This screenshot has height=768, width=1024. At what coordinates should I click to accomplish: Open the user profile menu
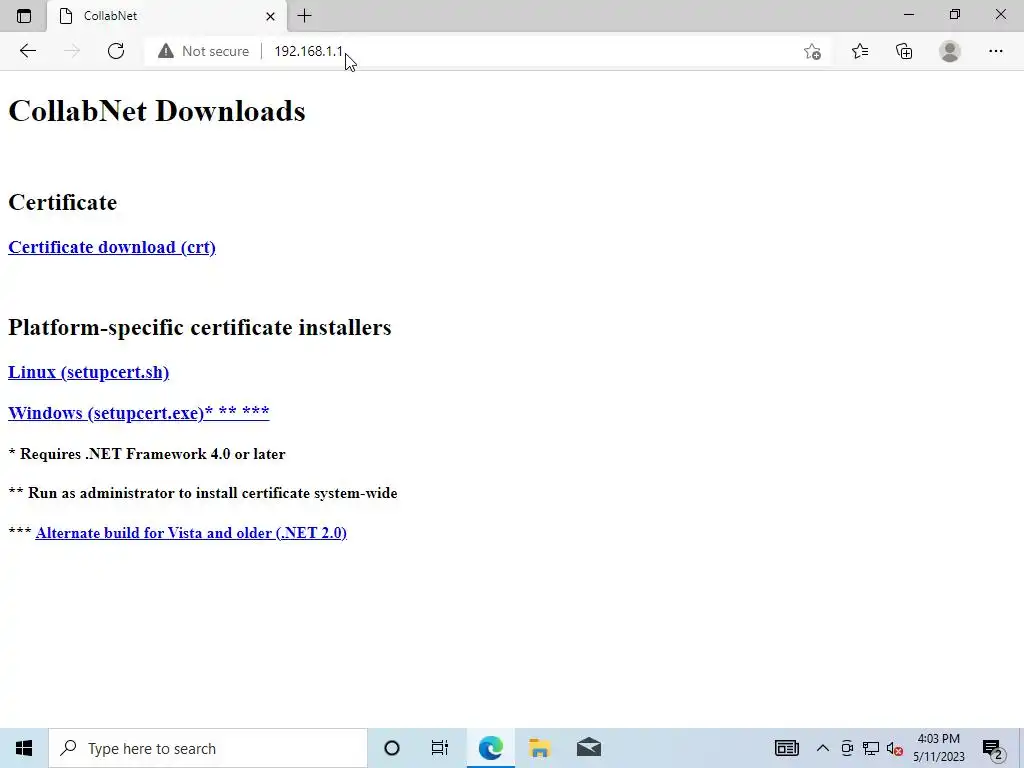(950, 51)
